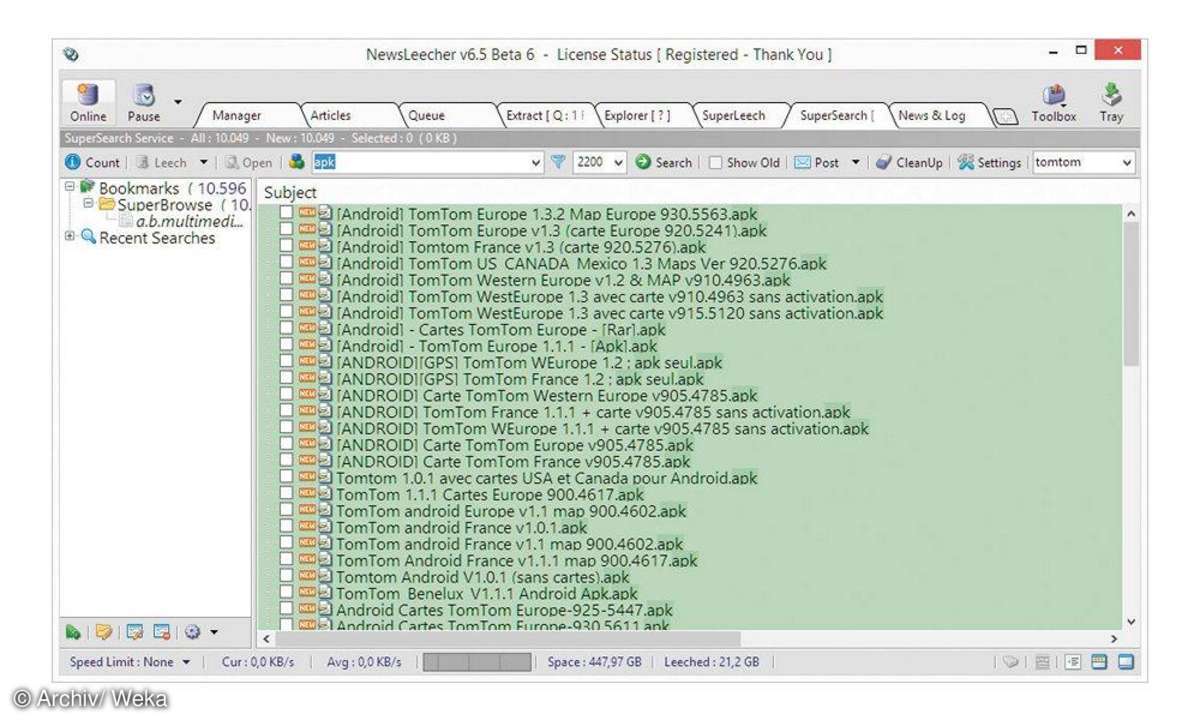The image size is (1200, 720).
Task: Click the scroll-down arrow of results list
Action: 1131,622
